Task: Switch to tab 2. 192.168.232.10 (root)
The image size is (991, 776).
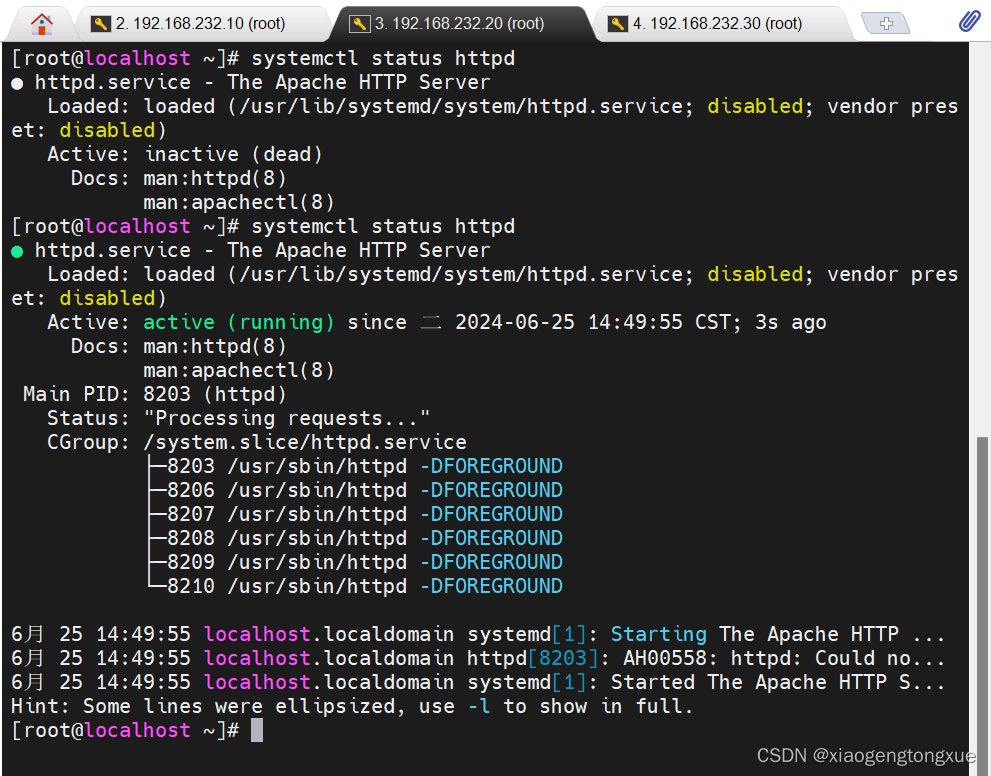Action: (x=200, y=24)
